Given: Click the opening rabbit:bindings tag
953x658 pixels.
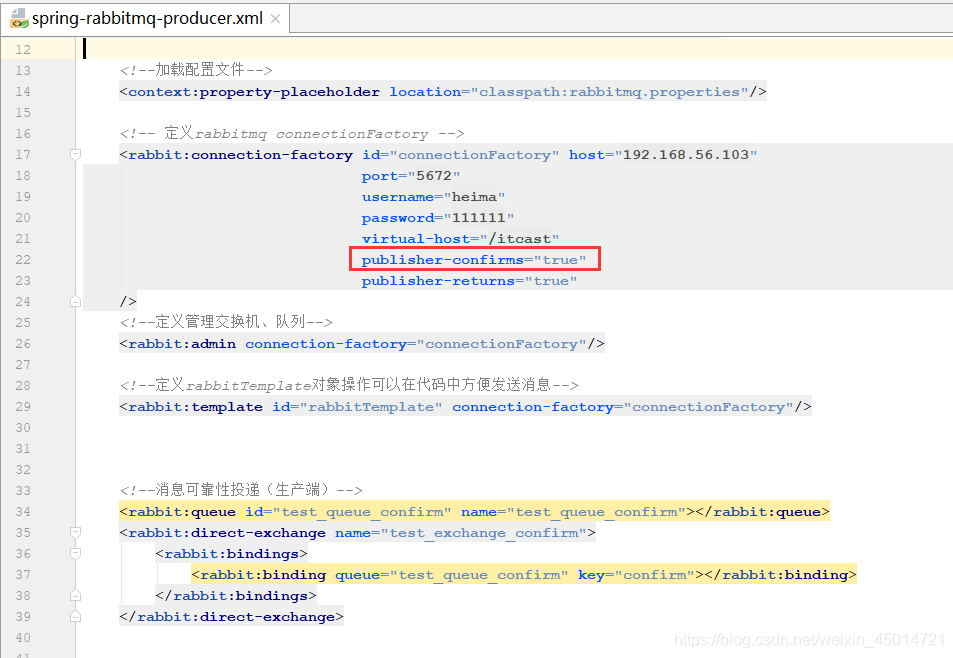Looking at the screenshot, I should (x=232, y=553).
